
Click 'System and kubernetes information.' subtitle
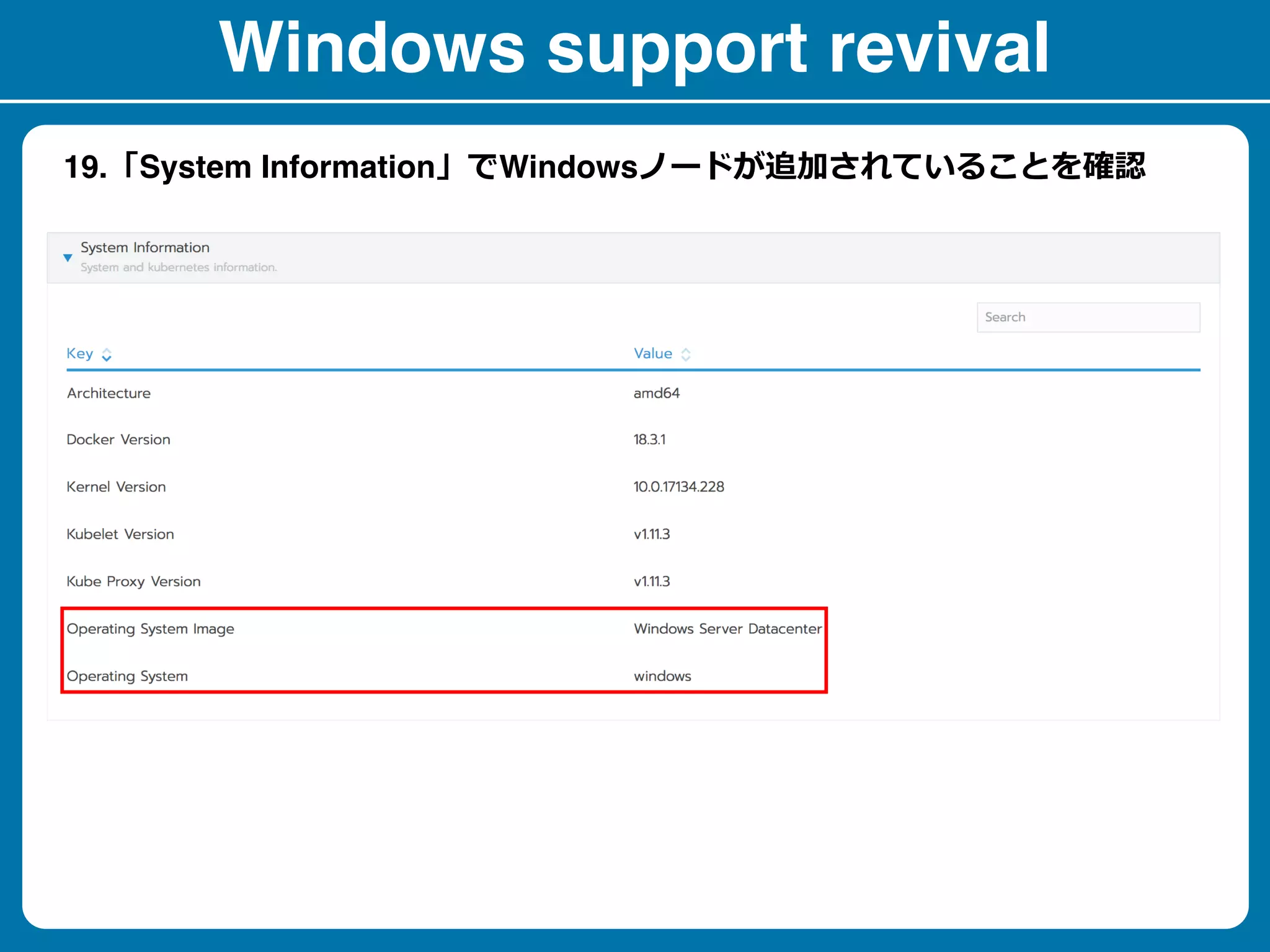click(x=179, y=267)
